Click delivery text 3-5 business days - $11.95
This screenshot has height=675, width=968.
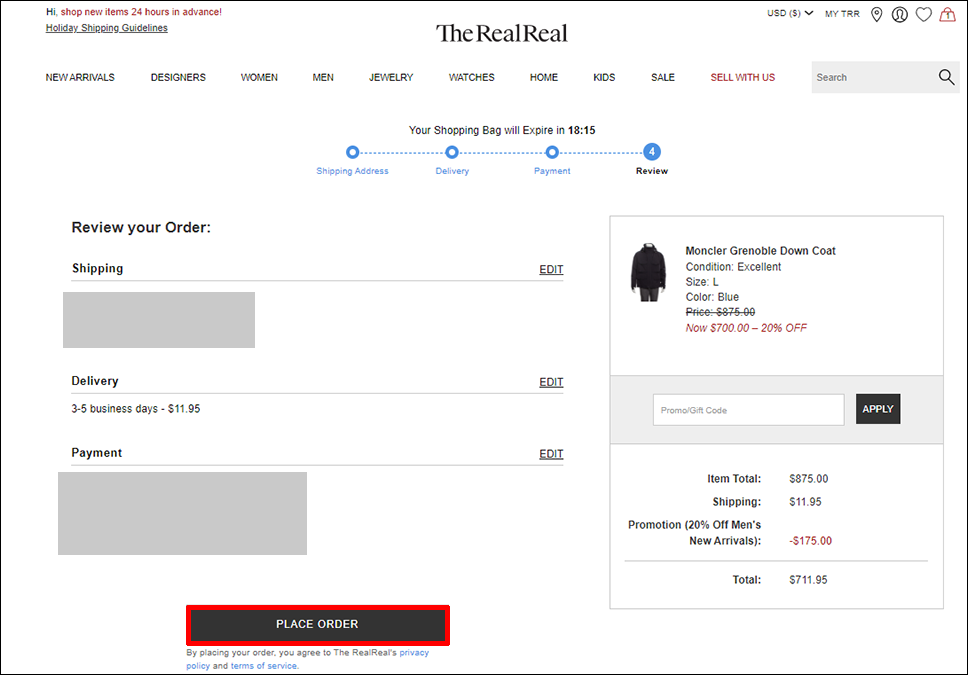[x=136, y=409]
